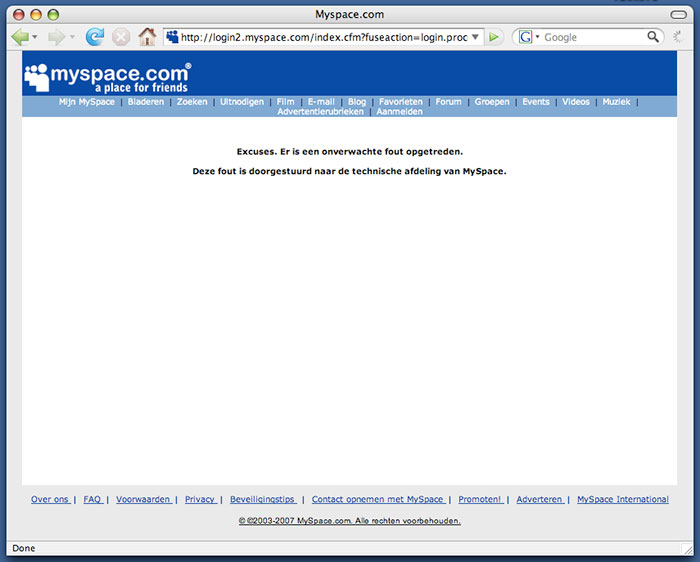Click the green Go arrow button
This screenshot has width=700, height=562.
pos(495,37)
